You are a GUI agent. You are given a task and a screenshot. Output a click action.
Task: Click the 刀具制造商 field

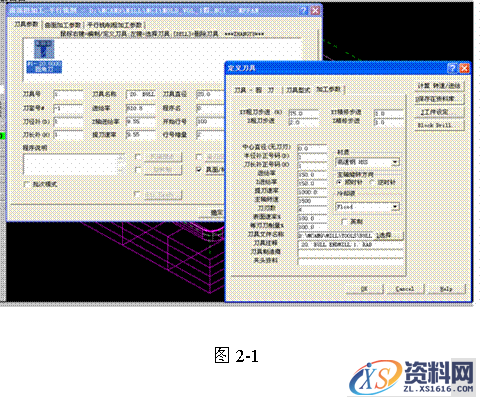point(350,253)
